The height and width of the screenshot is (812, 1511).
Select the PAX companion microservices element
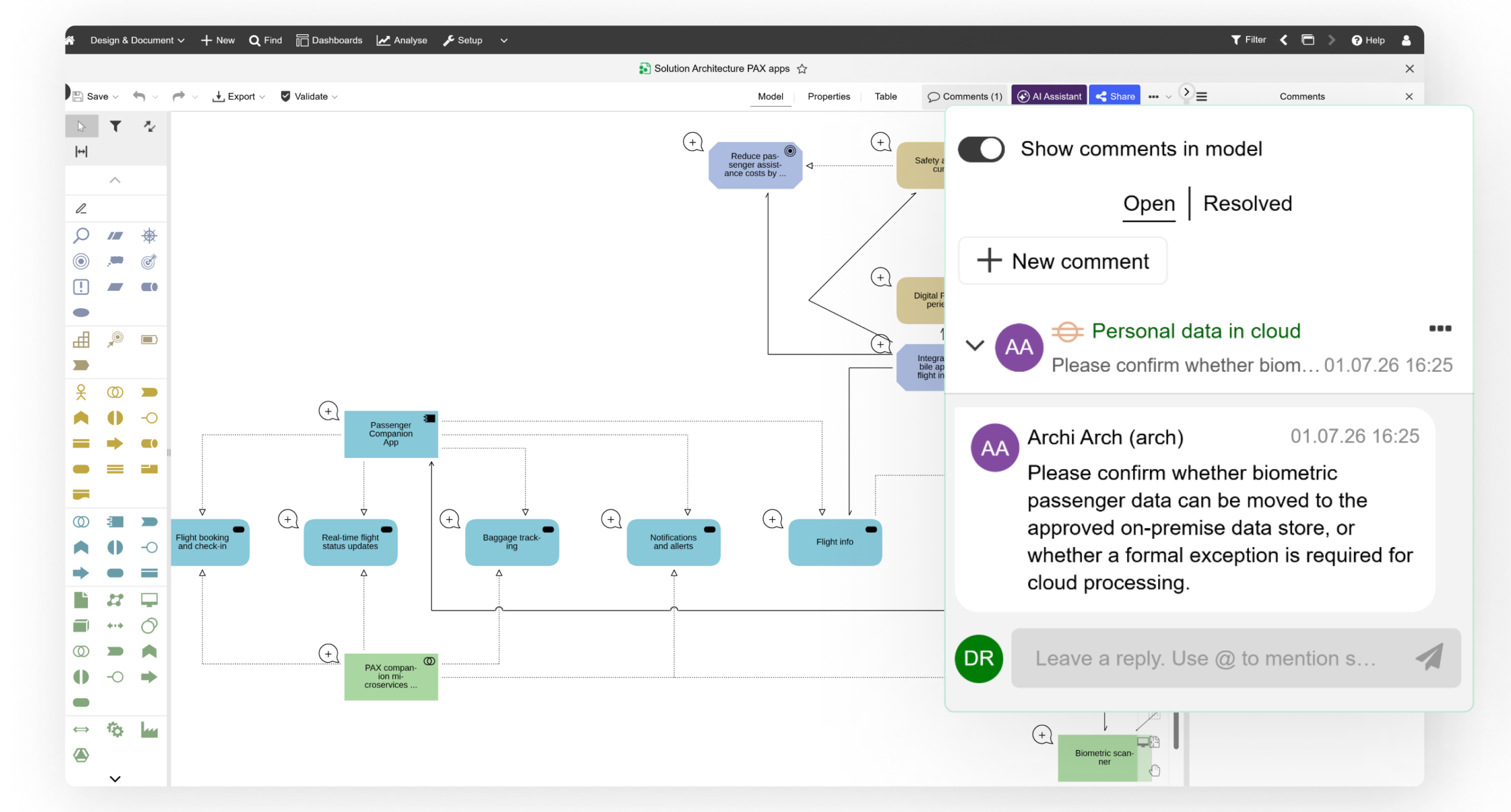(391, 676)
